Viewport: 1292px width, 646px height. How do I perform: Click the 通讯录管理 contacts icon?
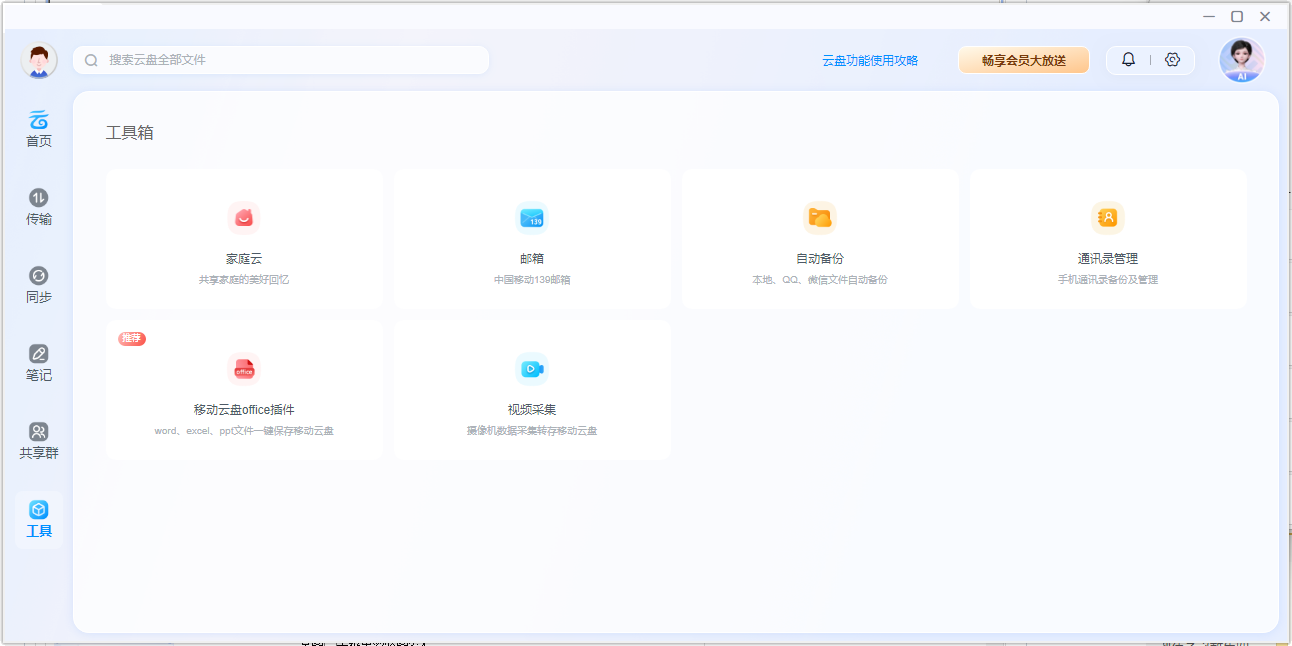1108,217
